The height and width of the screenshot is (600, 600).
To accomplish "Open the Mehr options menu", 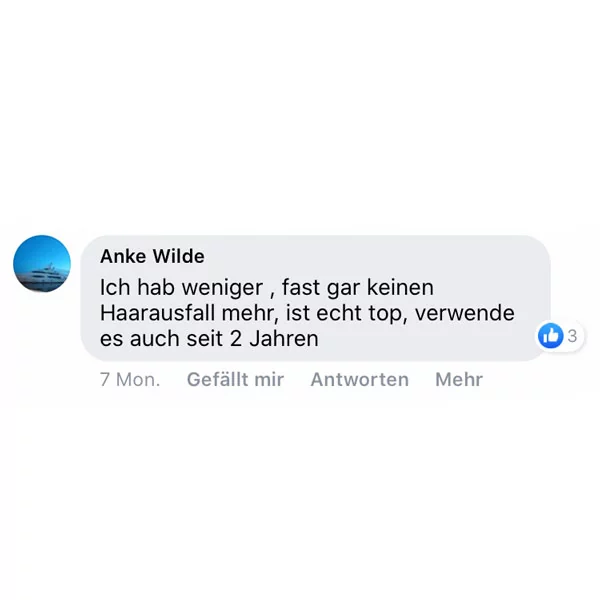I will pos(459,380).
